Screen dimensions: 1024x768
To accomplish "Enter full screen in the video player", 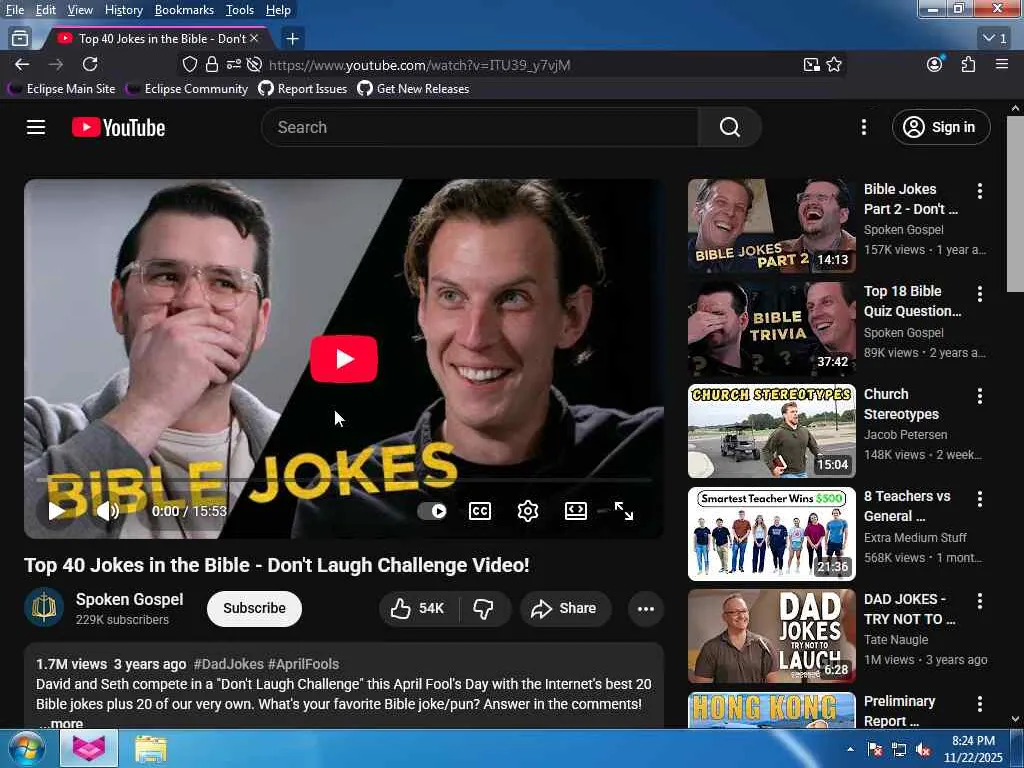I will point(624,511).
